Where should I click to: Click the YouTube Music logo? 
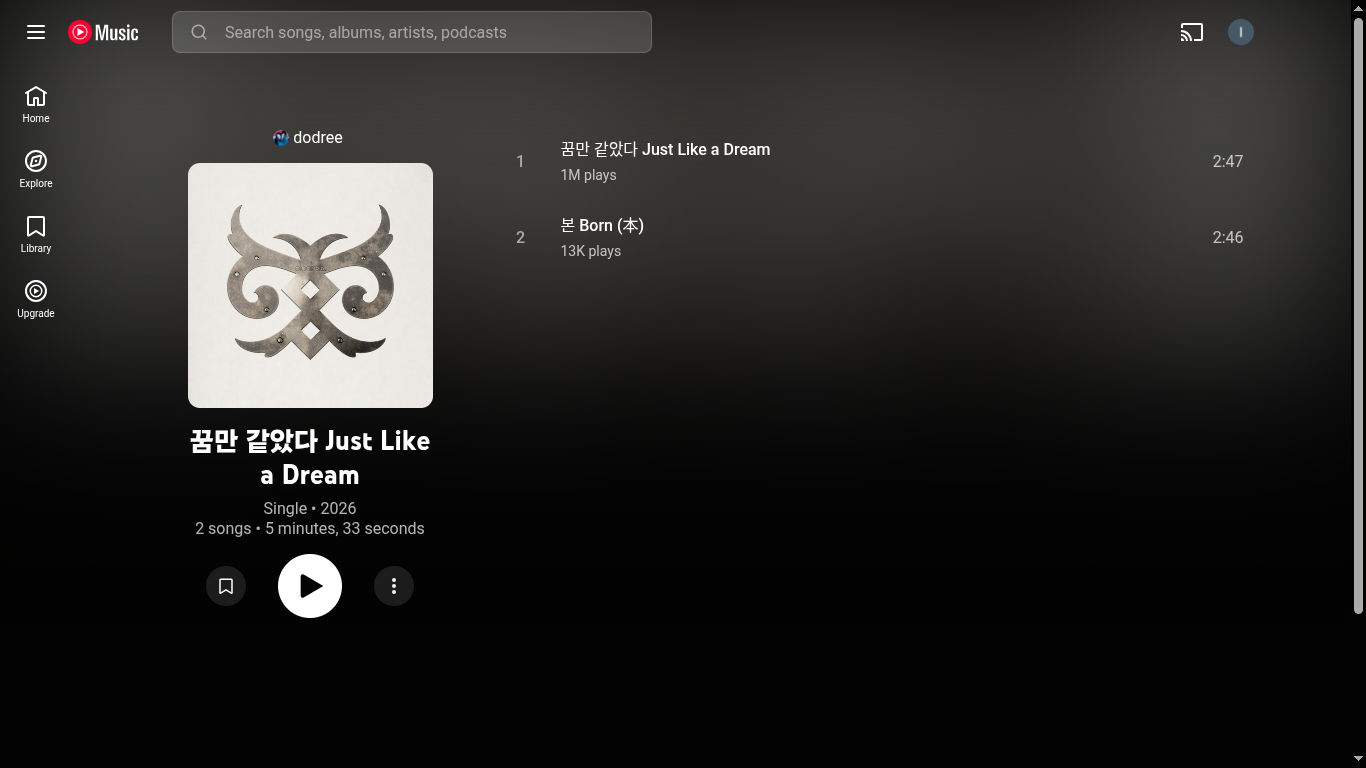click(x=103, y=32)
